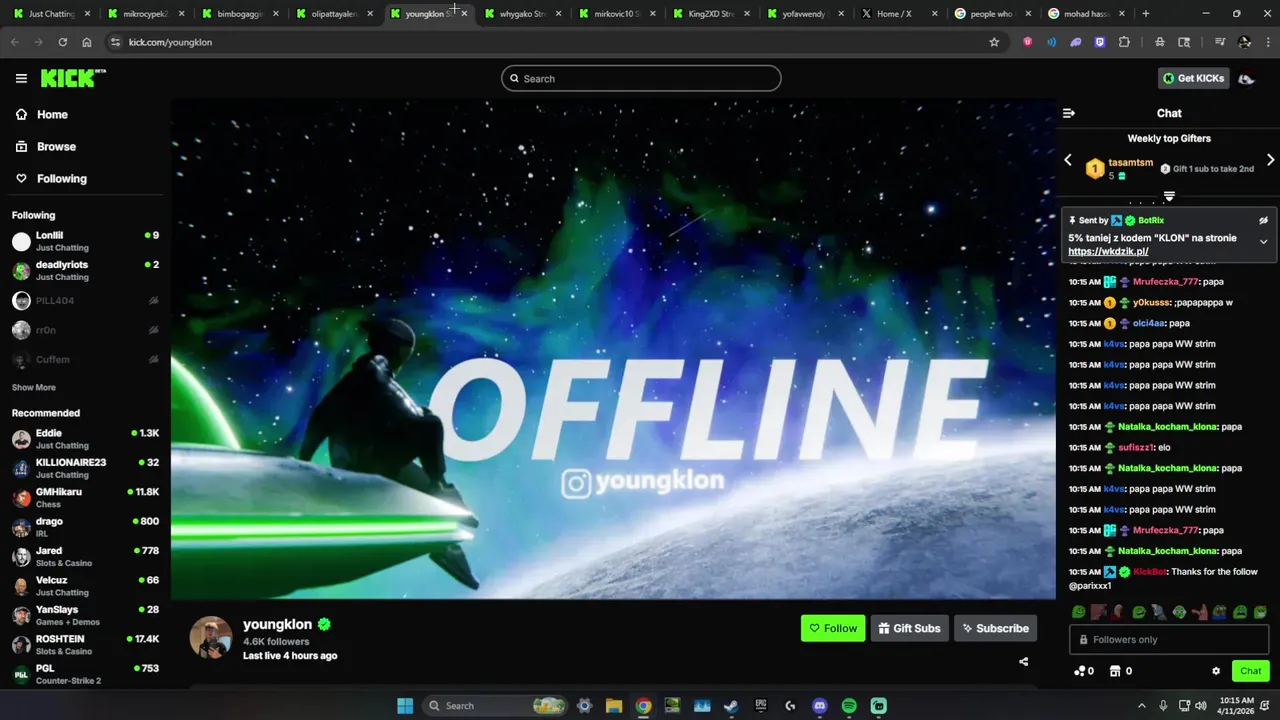Open a new browser tab
This screenshot has height=720, width=1280.
[x=1146, y=14]
